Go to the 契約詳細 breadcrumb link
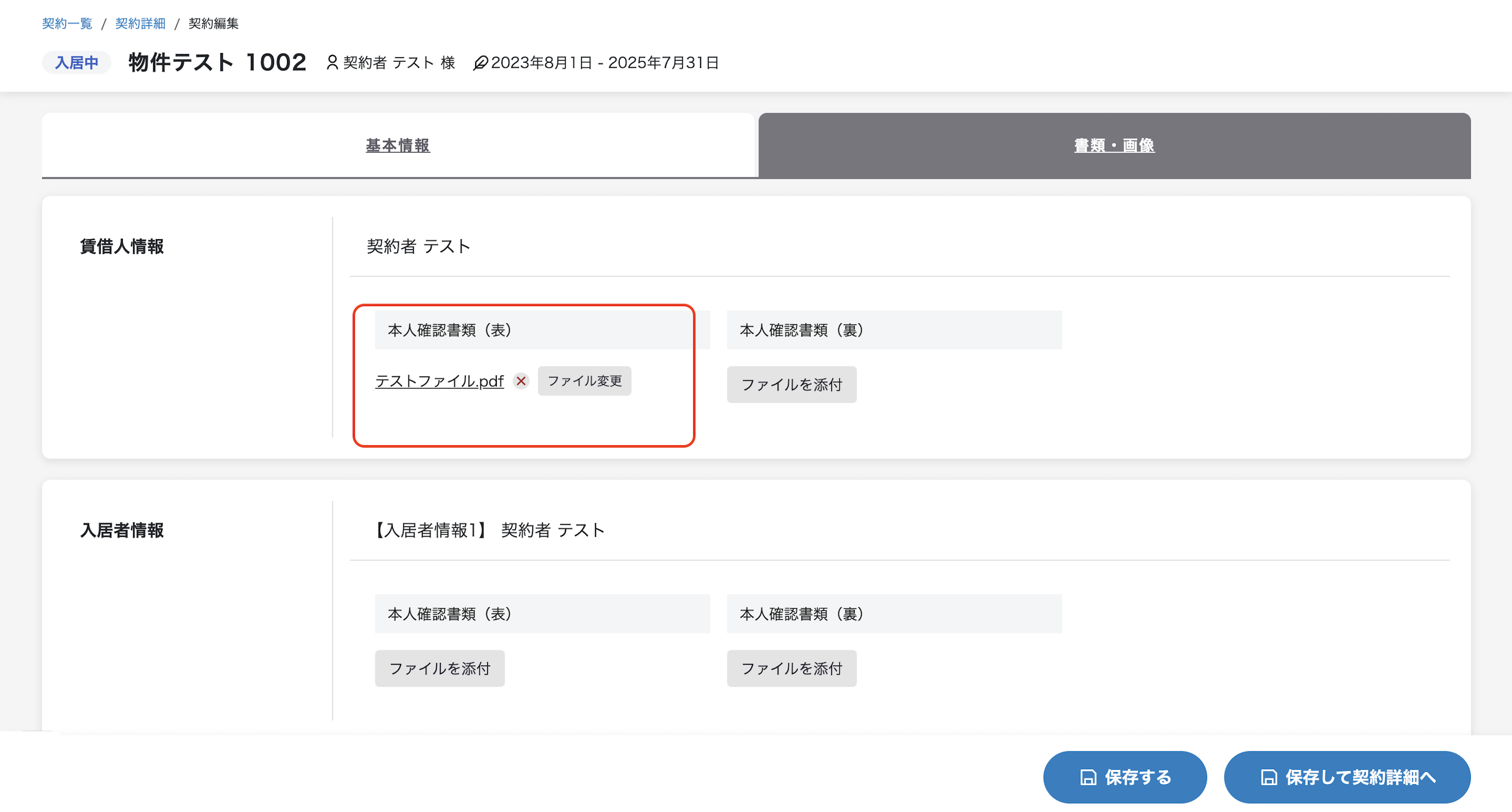The height and width of the screenshot is (812, 1512). pyautogui.click(x=140, y=24)
